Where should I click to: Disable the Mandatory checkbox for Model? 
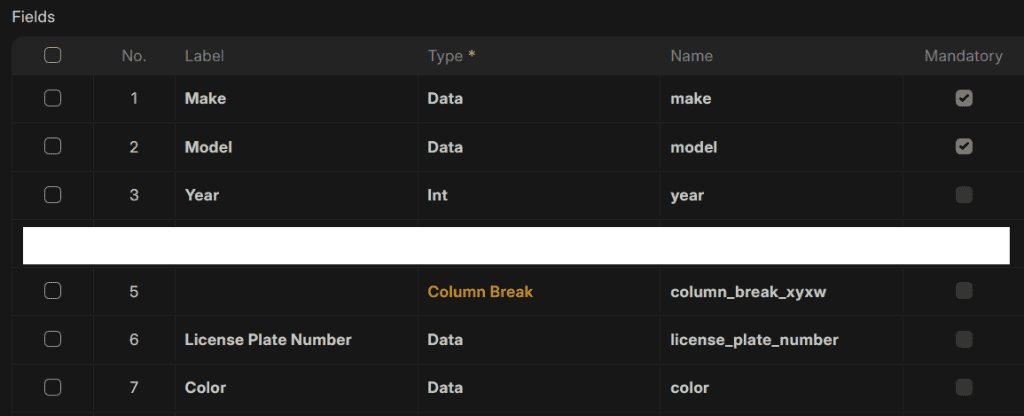click(963, 146)
